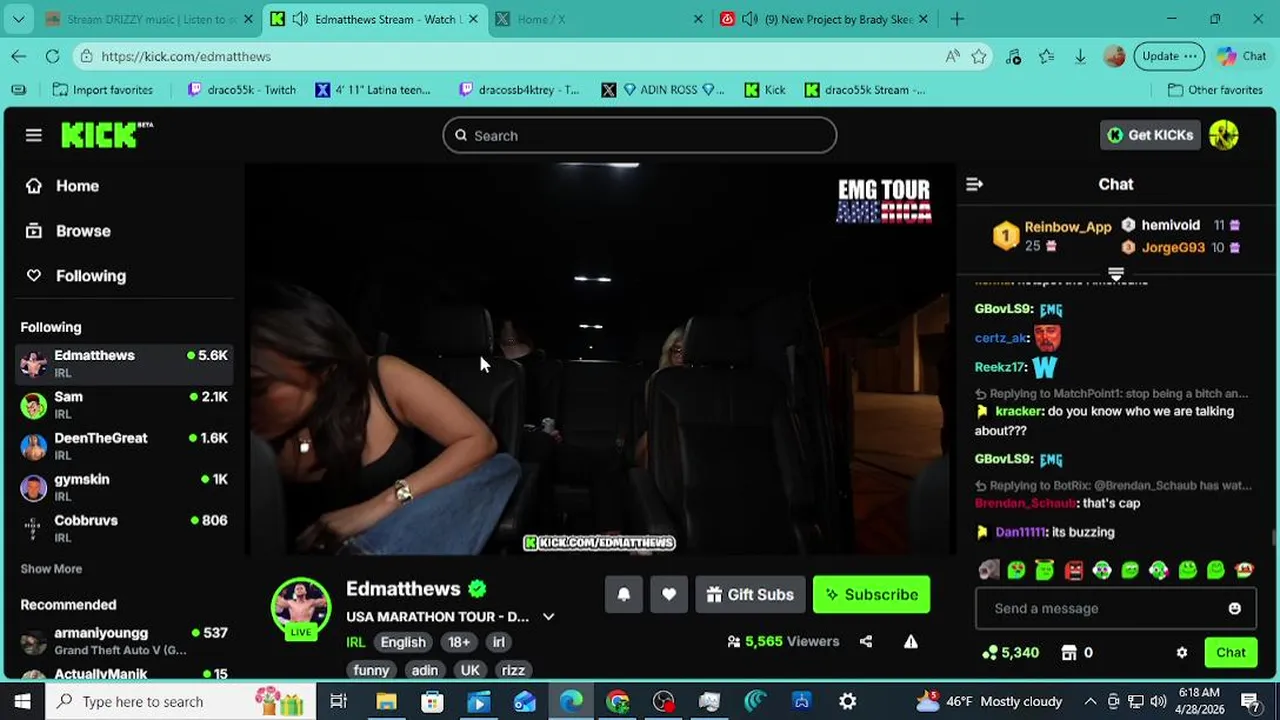
Task: Collapse the chat panel
Action: pyautogui.click(x=975, y=184)
